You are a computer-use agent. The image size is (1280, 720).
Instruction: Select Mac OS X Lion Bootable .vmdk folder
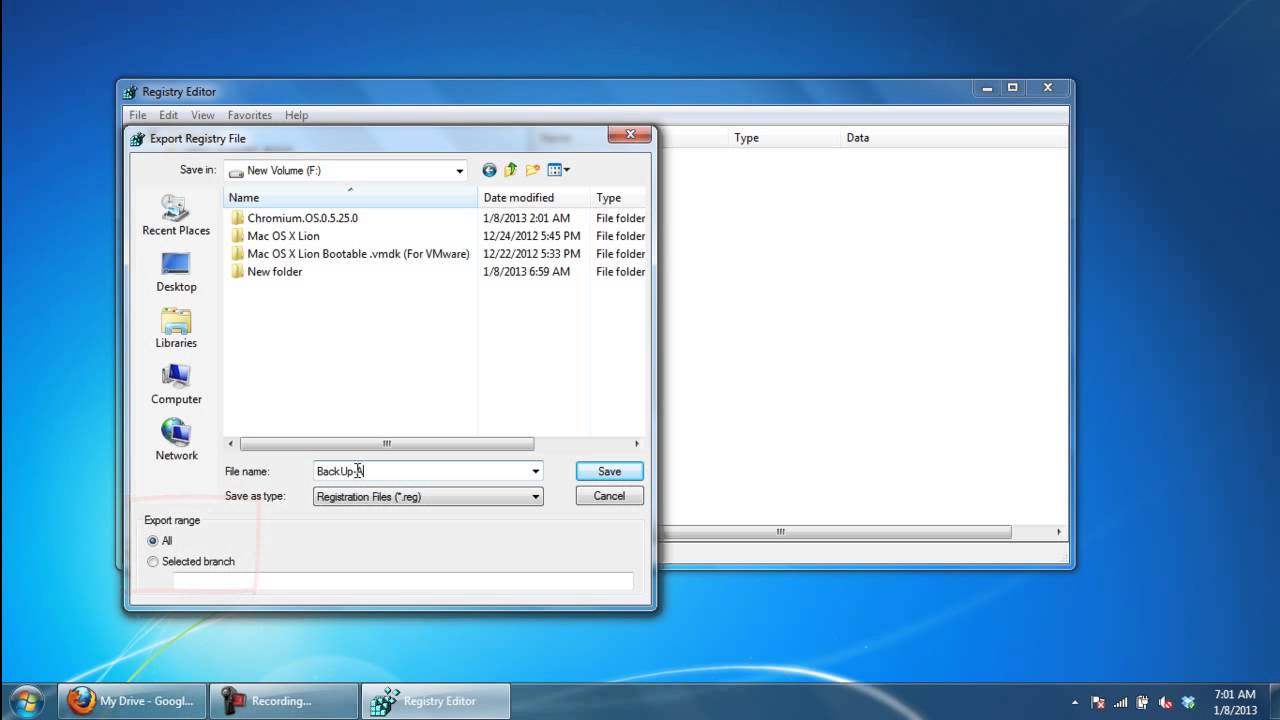point(358,254)
